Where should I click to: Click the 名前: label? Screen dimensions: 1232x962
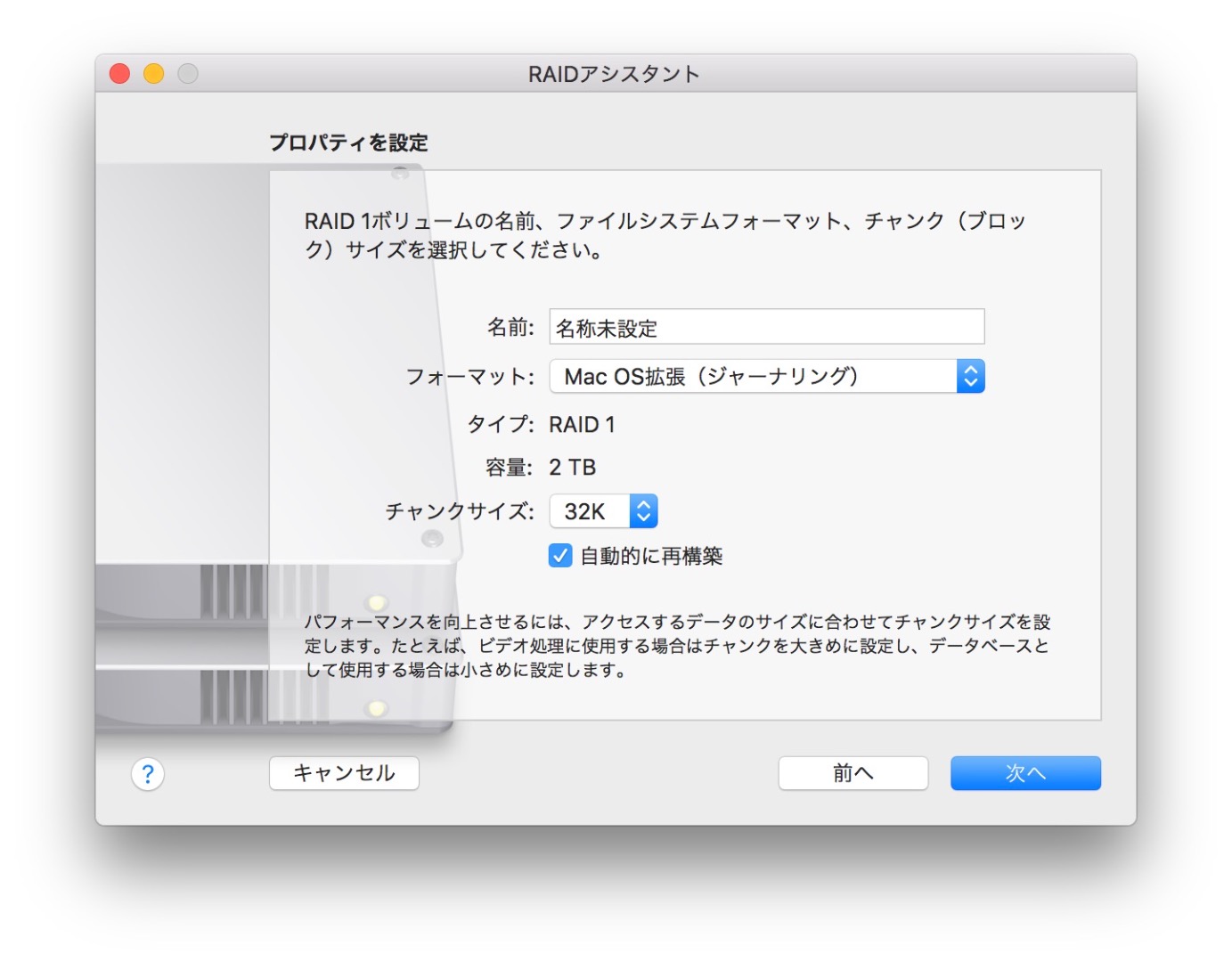tap(510, 328)
